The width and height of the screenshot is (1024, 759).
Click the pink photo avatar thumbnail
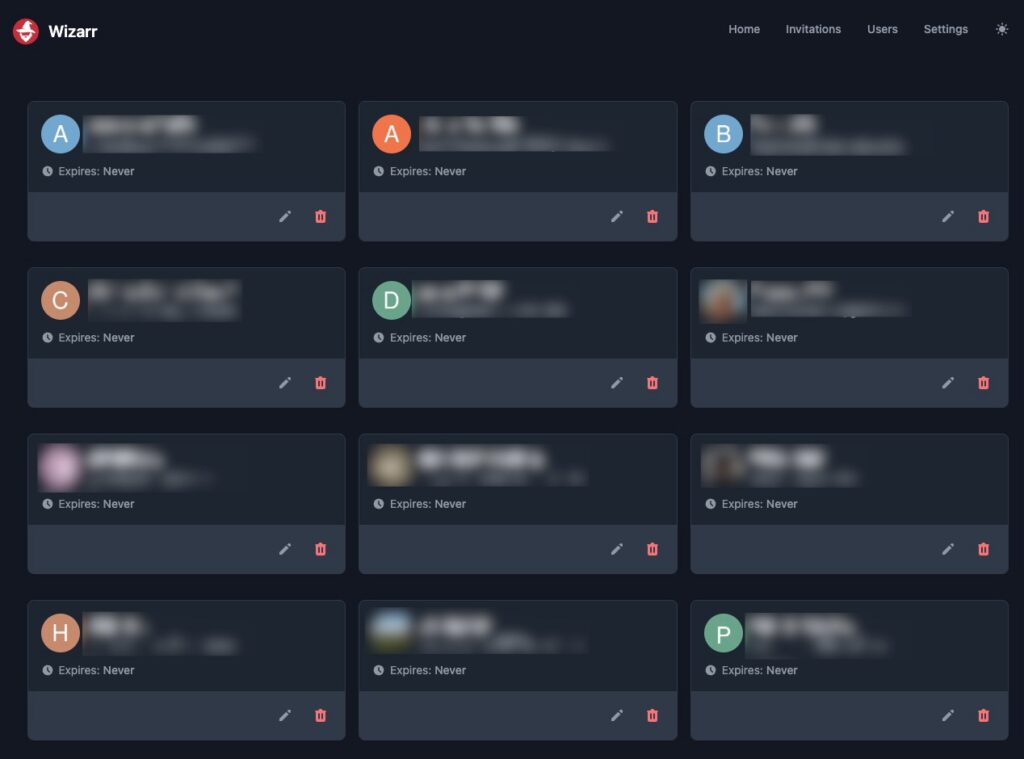coord(59,466)
